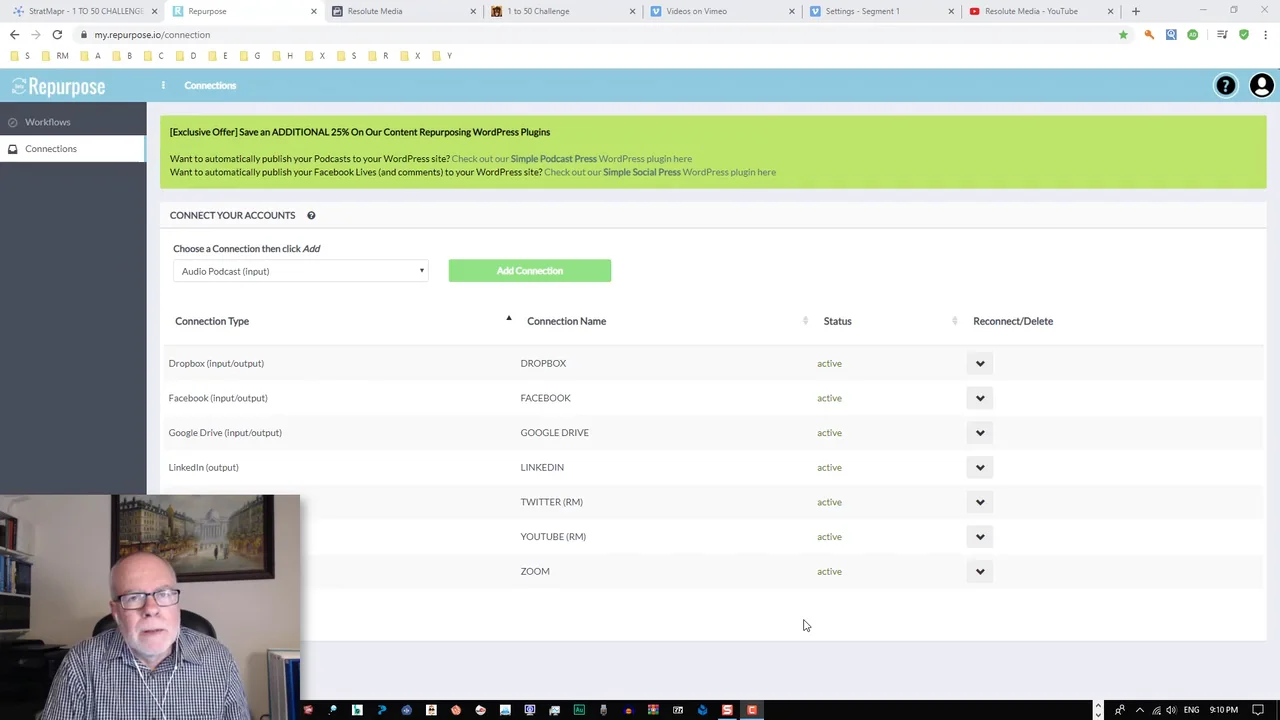Click the browser address bar URL

152,35
